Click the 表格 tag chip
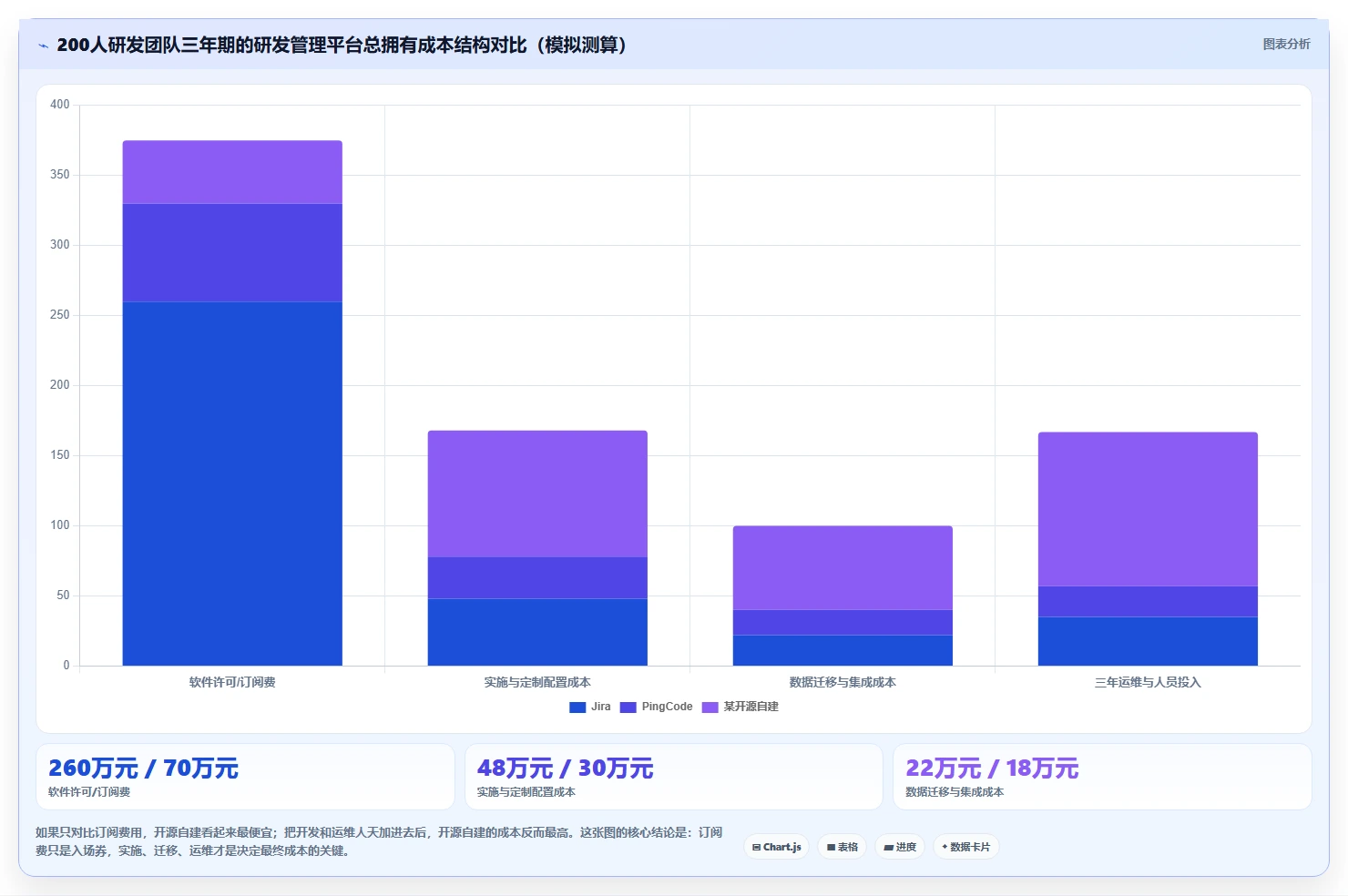The height and width of the screenshot is (896, 1348). pos(842,847)
